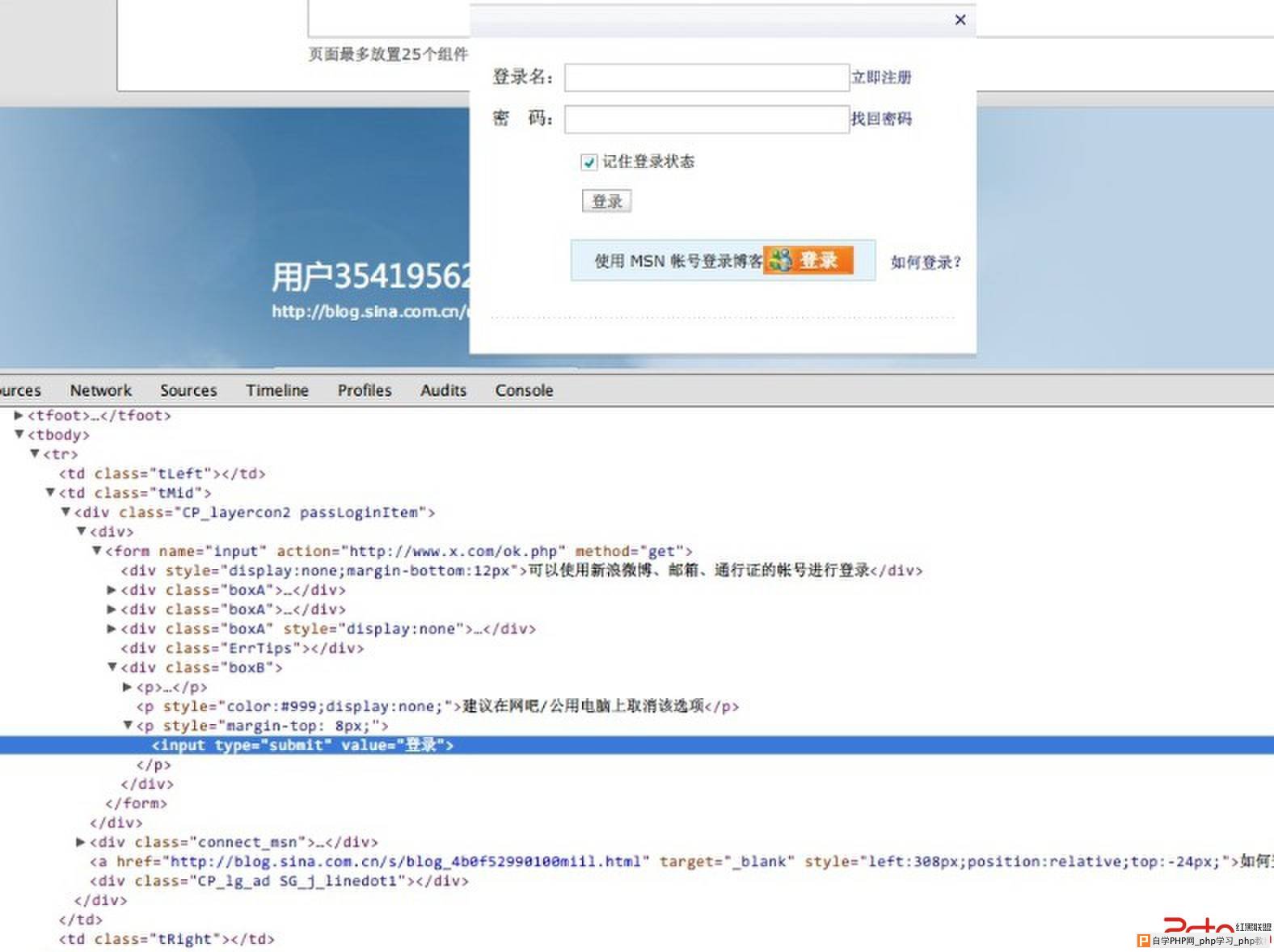This screenshot has height=952, width=1274.
Task: Collapse the CP_layercon2 passLoginItem div
Action: 65,512
